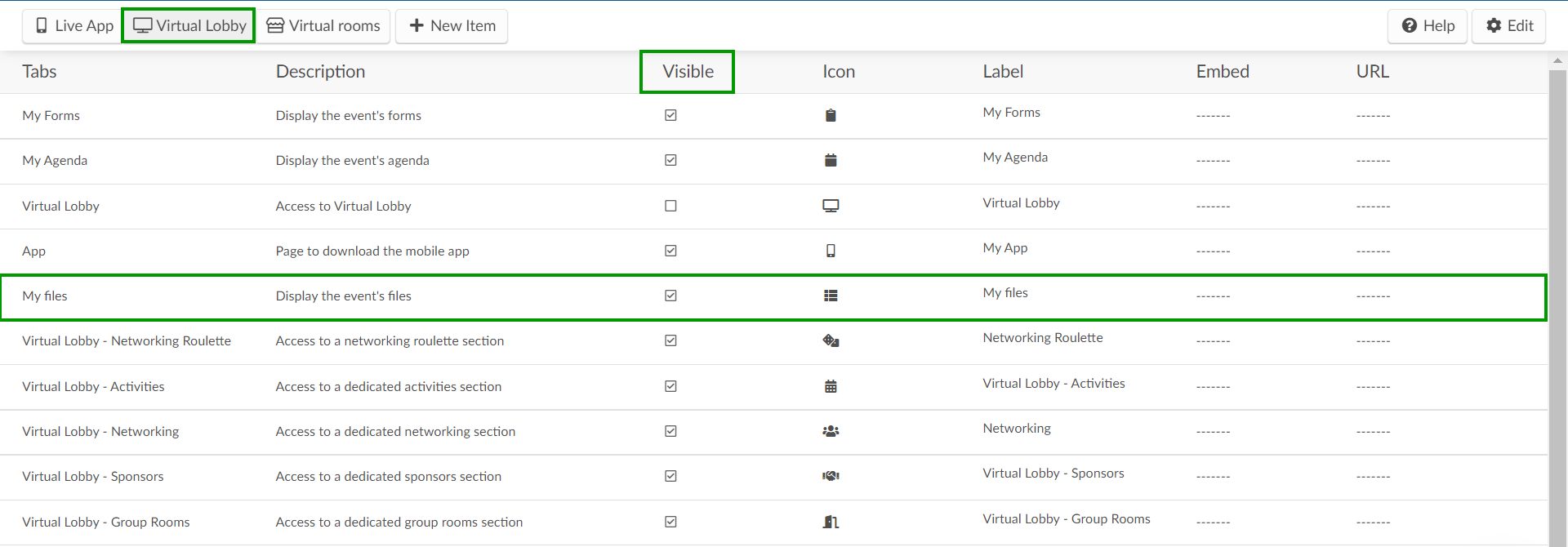Click the Icon column header
This screenshot has height=547, width=1568.
coord(839,72)
